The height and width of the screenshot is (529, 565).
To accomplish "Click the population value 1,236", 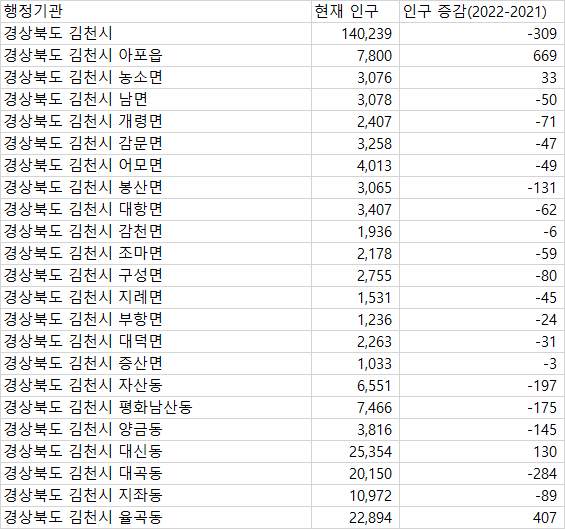I will tap(374, 320).
